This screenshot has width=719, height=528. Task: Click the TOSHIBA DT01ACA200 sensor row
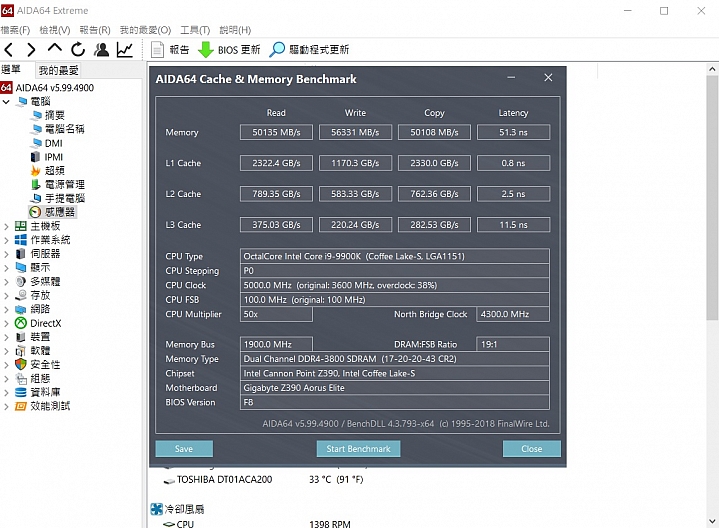264,479
